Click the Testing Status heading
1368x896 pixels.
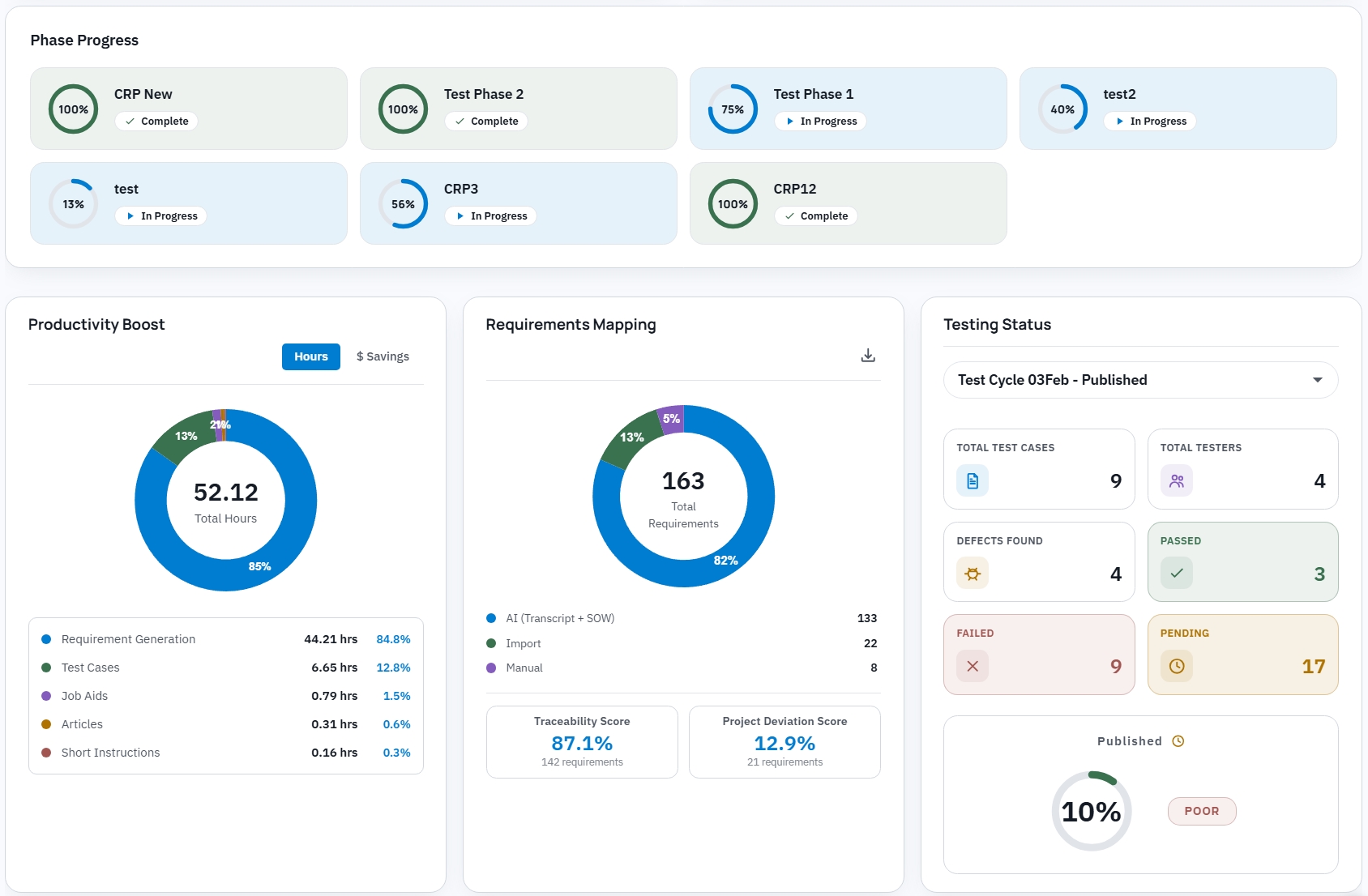[x=998, y=325]
